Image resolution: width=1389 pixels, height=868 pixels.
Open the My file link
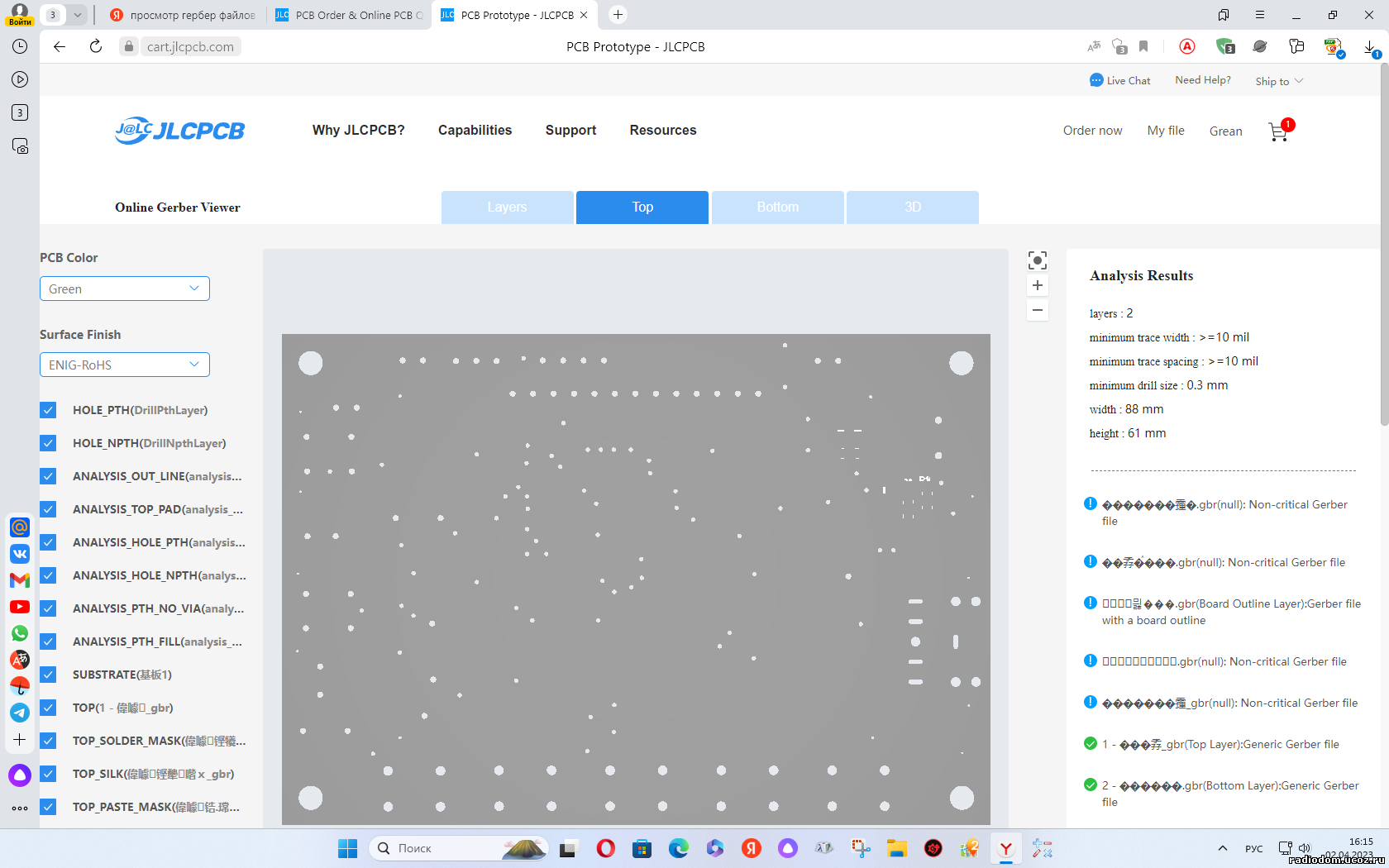1166,131
